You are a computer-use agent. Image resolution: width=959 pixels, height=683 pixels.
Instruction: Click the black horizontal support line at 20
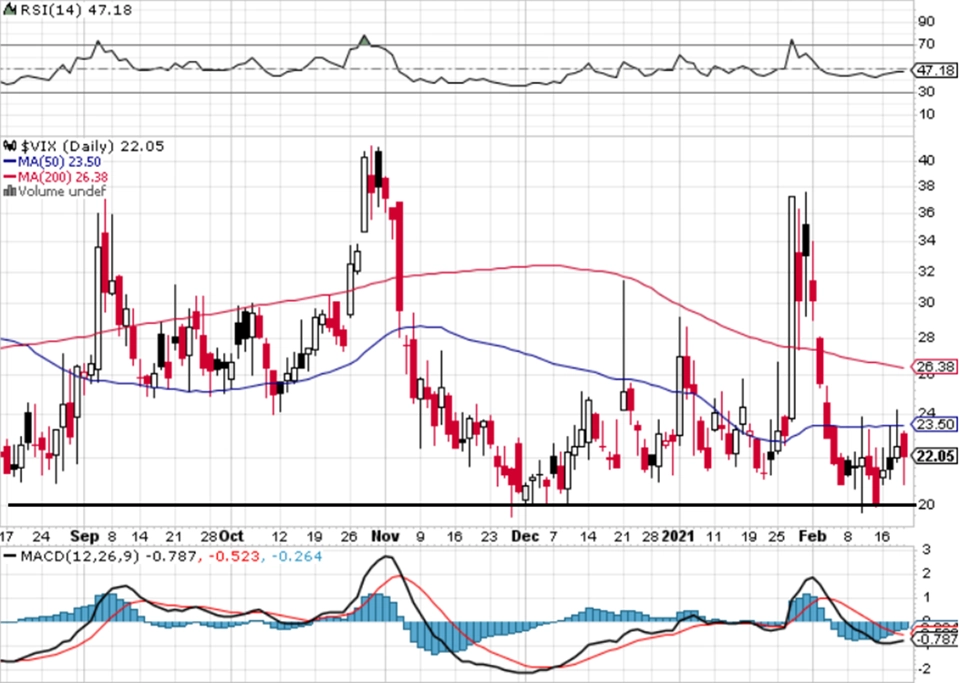tap(462, 505)
